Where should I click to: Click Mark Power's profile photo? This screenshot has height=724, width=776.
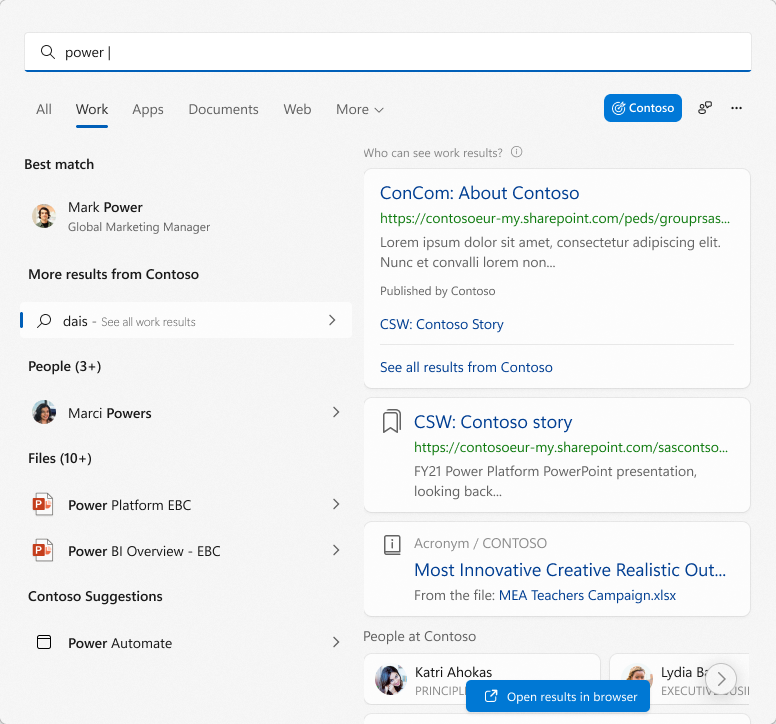pyautogui.click(x=44, y=216)
